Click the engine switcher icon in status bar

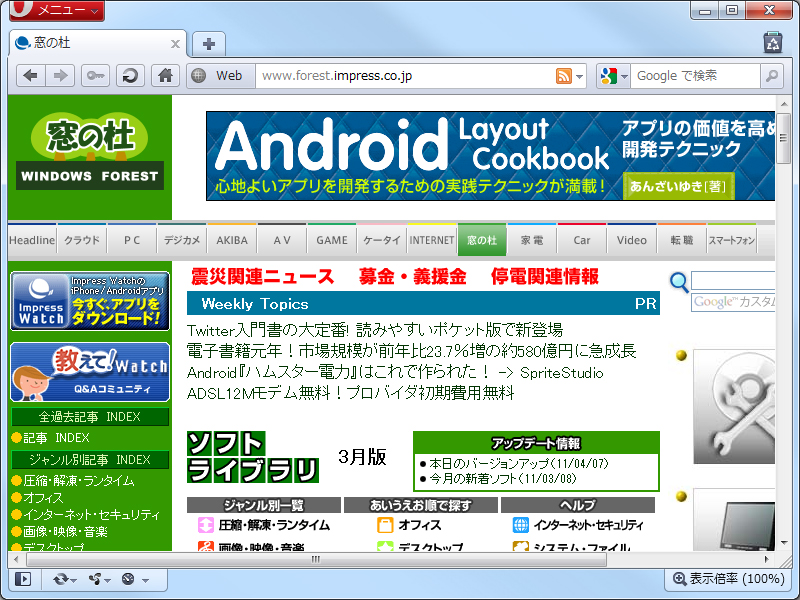[60, 578]
